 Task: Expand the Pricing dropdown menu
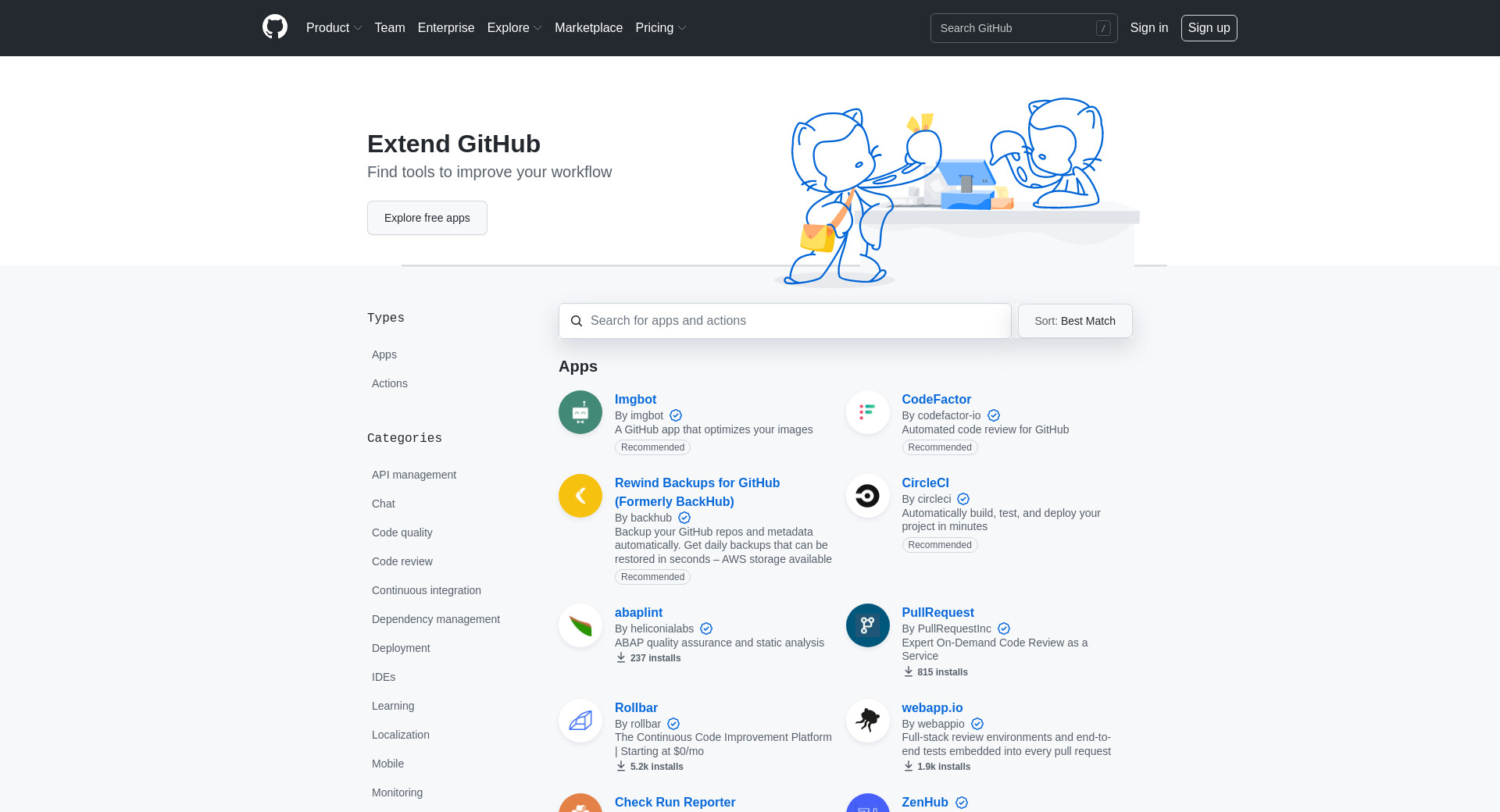[x=660, y=28]
